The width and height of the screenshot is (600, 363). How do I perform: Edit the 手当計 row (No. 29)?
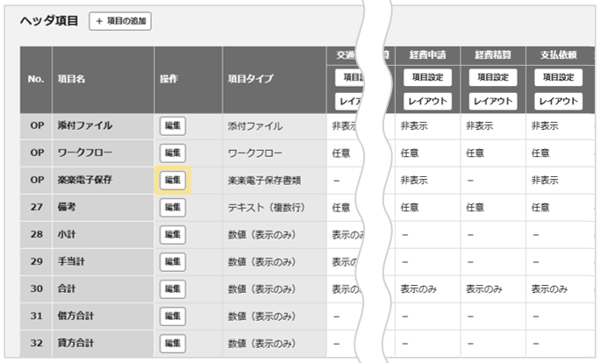(173, 262)
